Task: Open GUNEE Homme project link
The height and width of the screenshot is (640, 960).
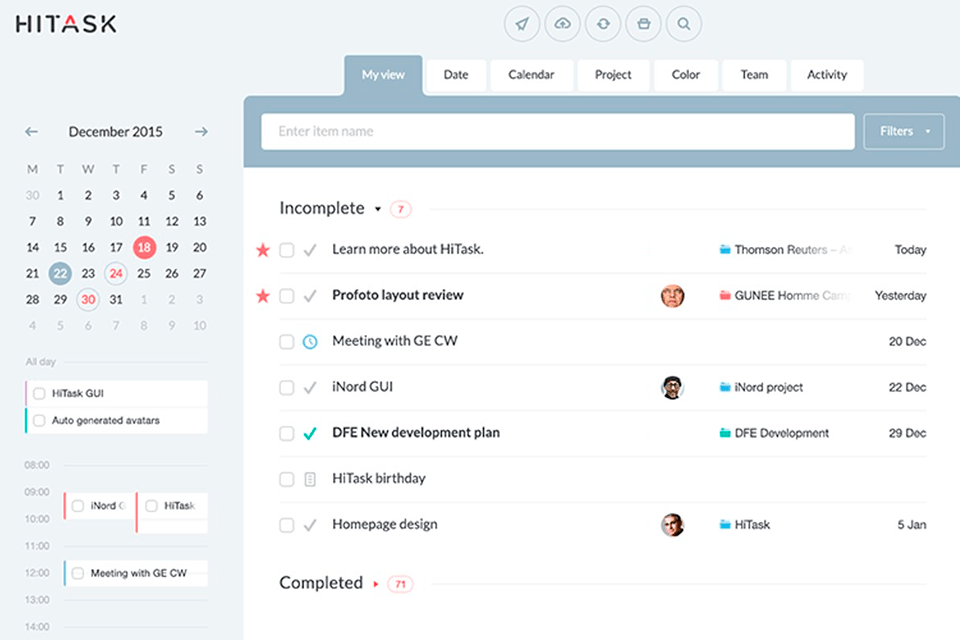Action: 793,296
